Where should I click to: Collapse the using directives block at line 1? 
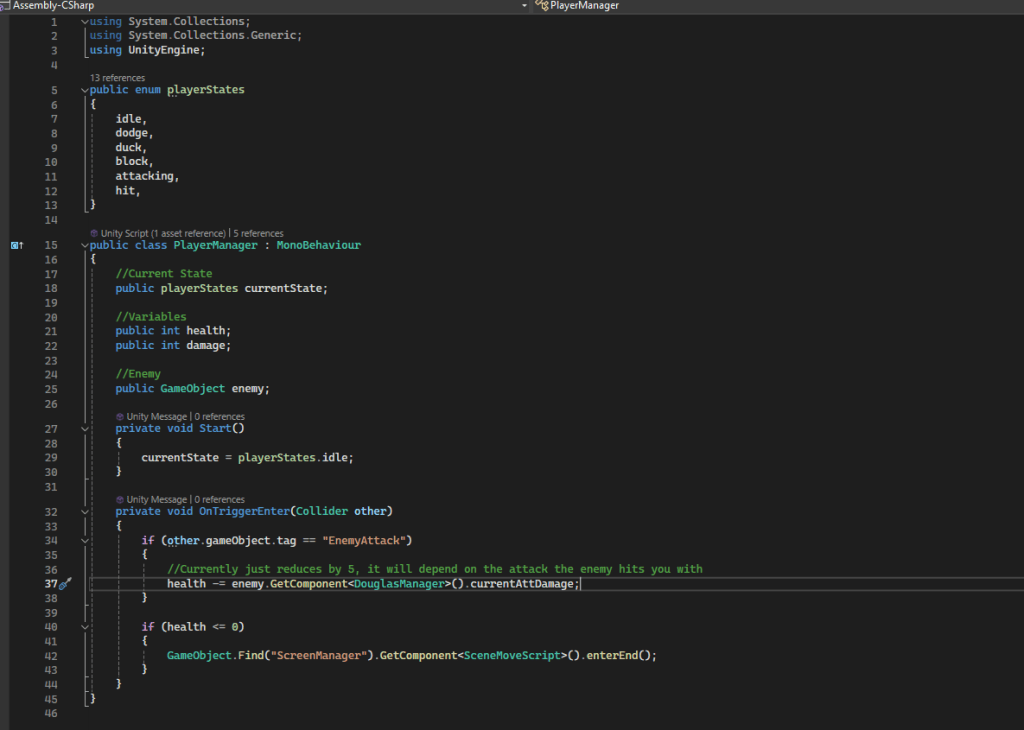click(85, 22)
